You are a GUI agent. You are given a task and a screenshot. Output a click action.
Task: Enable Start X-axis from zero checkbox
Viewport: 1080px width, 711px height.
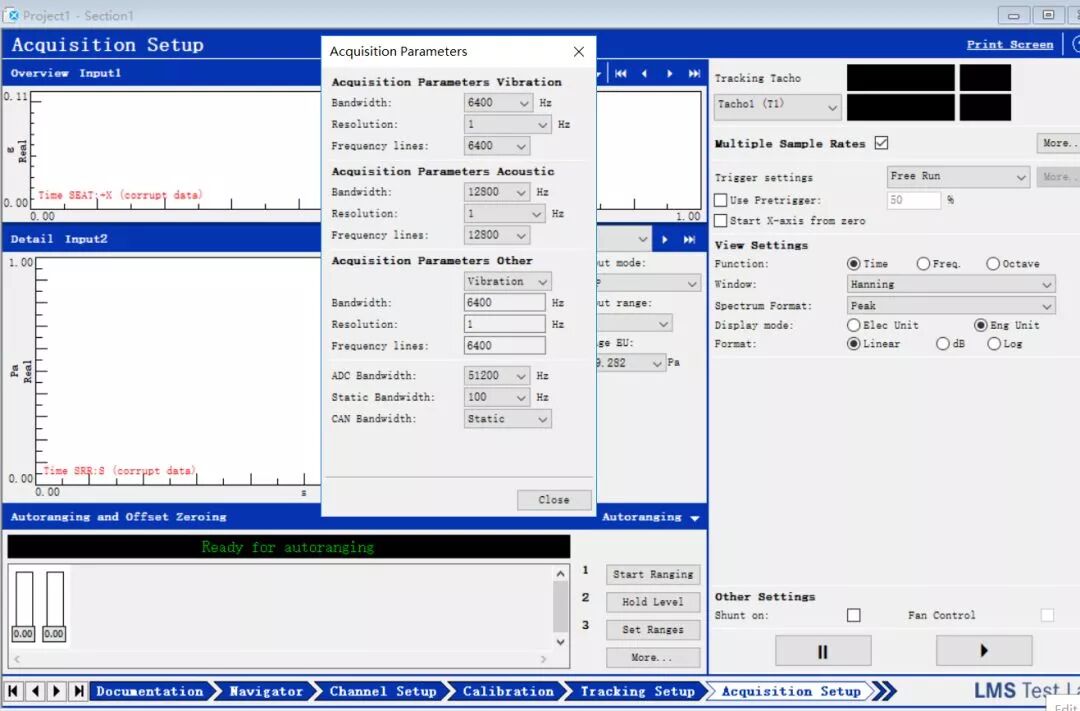click(720, 220)
